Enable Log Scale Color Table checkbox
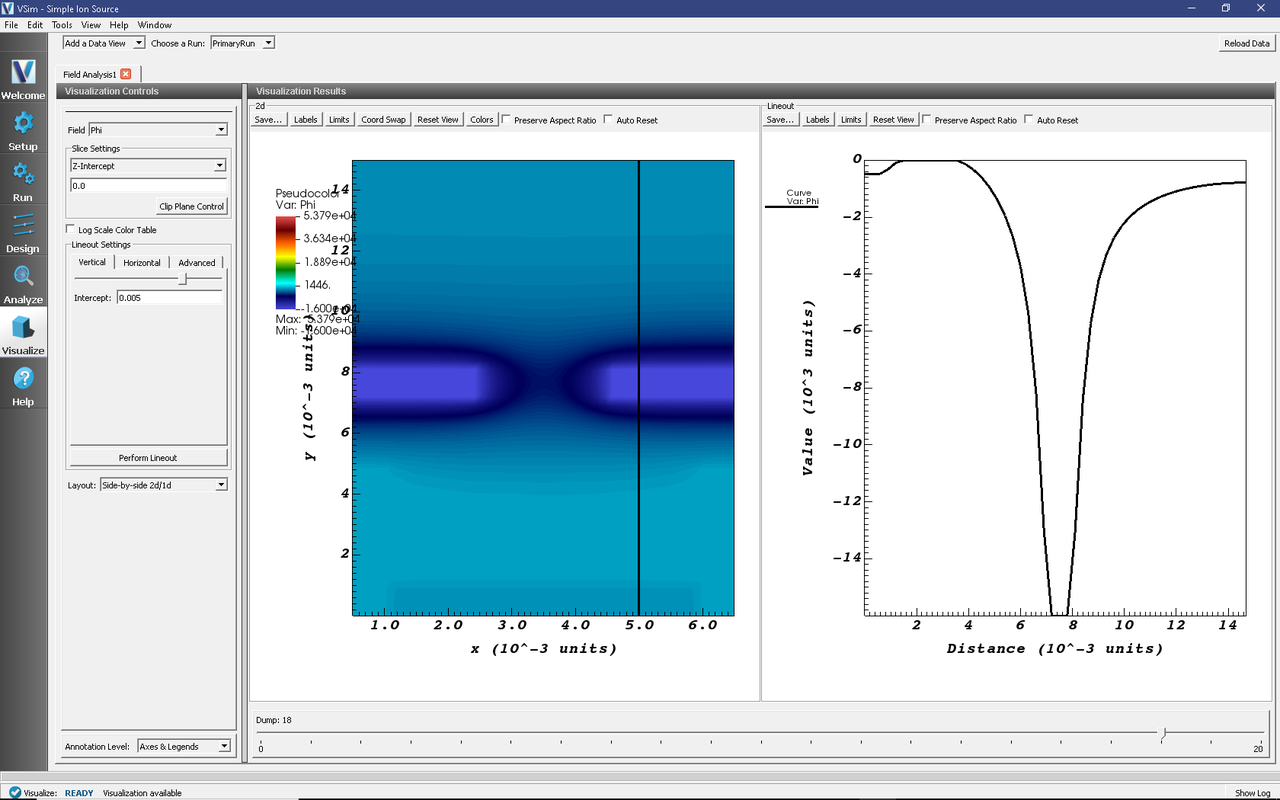This screenshot has width=1280, height=800. [x=71, y=230]
